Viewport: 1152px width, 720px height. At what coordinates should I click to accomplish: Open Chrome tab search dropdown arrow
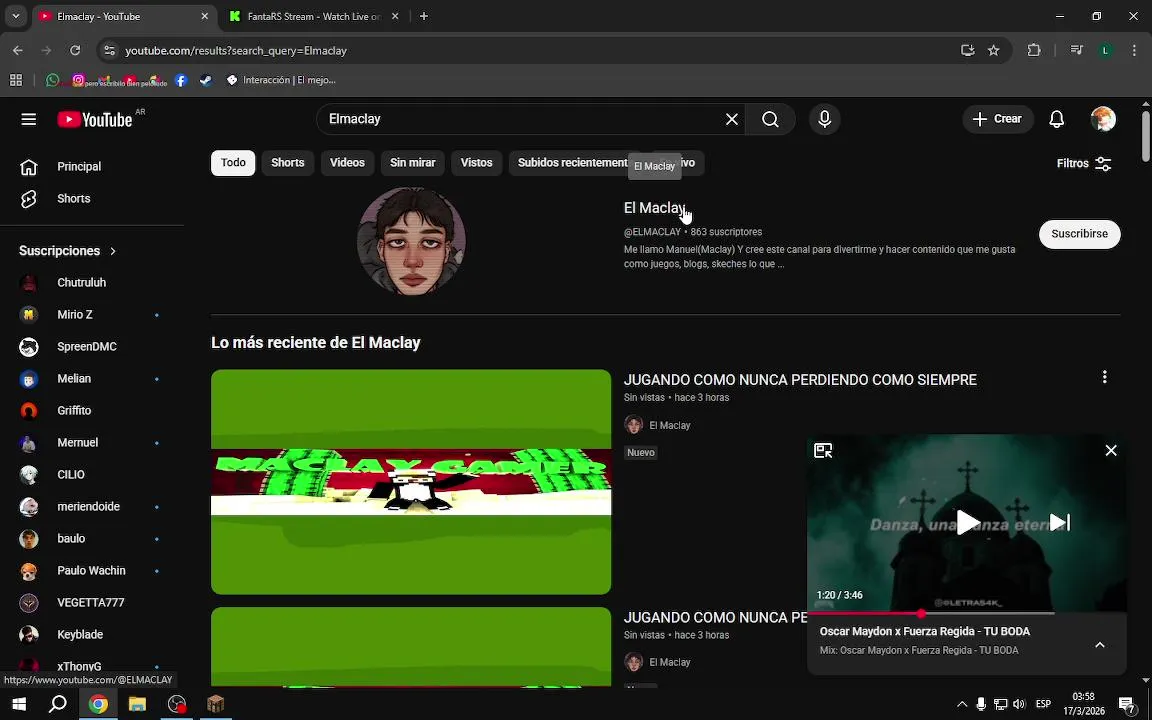coord(15,16)
